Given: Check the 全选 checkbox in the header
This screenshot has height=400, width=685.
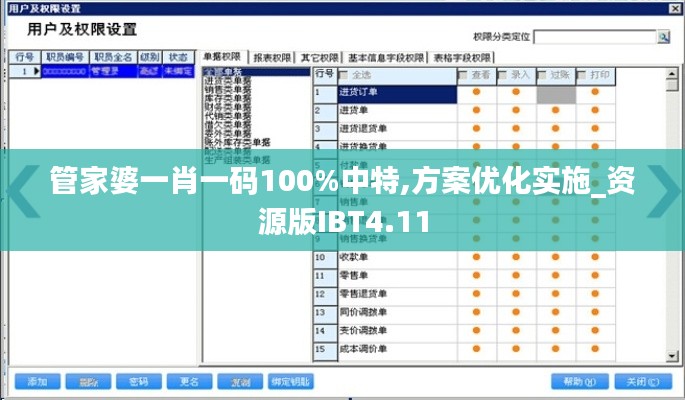Looking at the screenshot, I should click(x=343, y=75).
